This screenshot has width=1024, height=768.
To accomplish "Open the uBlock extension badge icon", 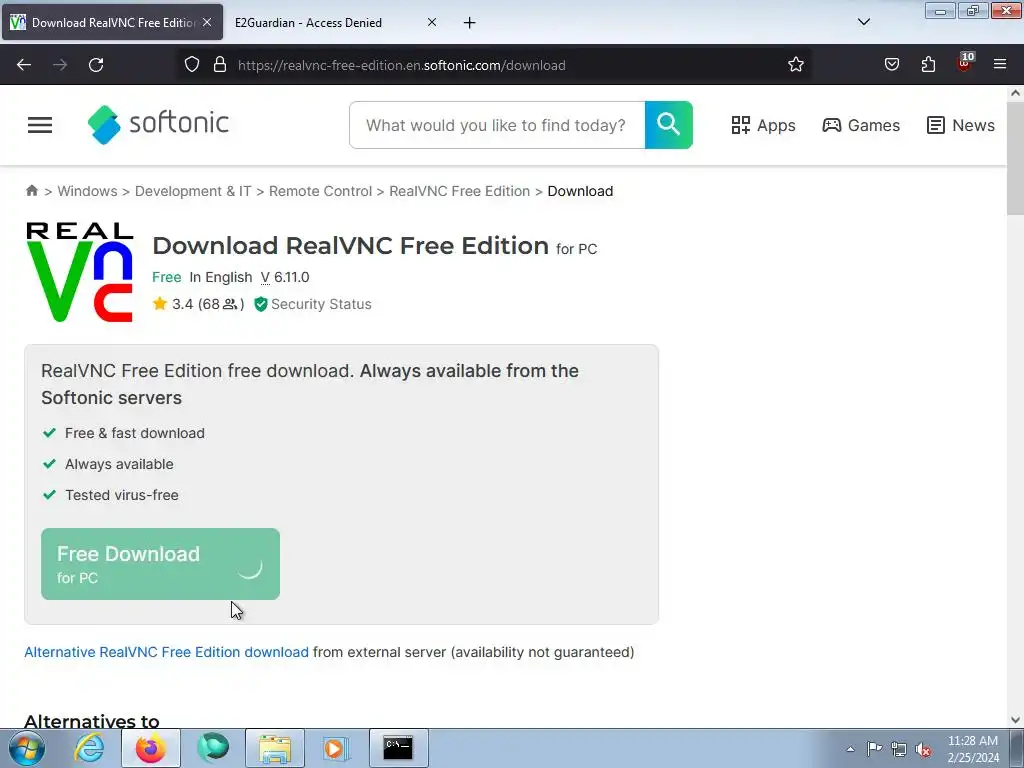I will (965, 63).
